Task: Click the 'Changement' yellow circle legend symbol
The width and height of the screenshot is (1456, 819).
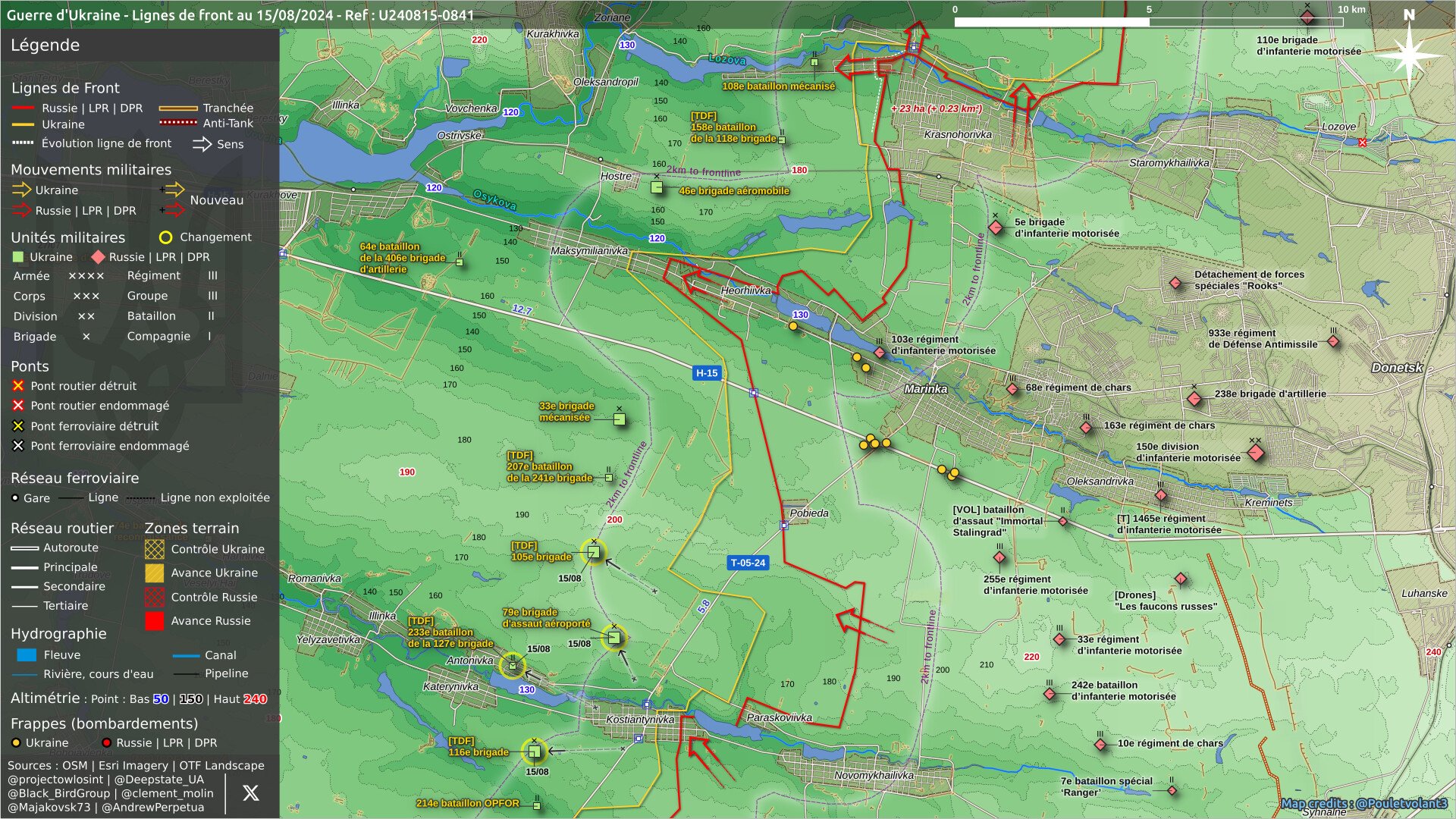Action: tap(165, 237)
